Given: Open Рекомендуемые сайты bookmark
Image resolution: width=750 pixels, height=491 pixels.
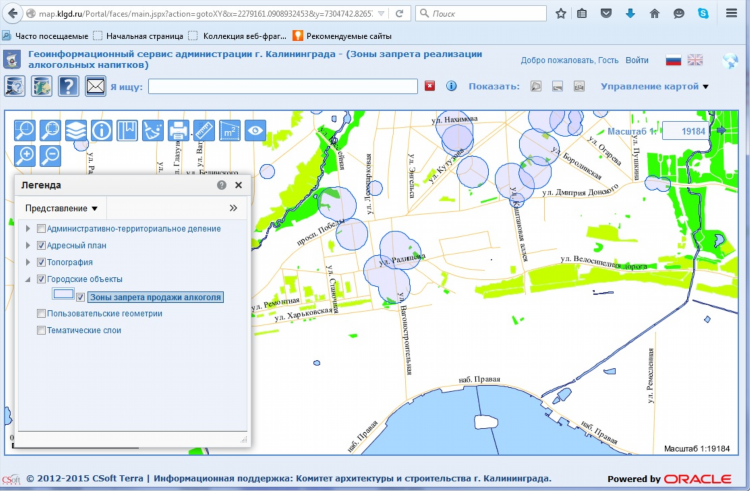Looking at the screenshot, I should pos(342,36).
